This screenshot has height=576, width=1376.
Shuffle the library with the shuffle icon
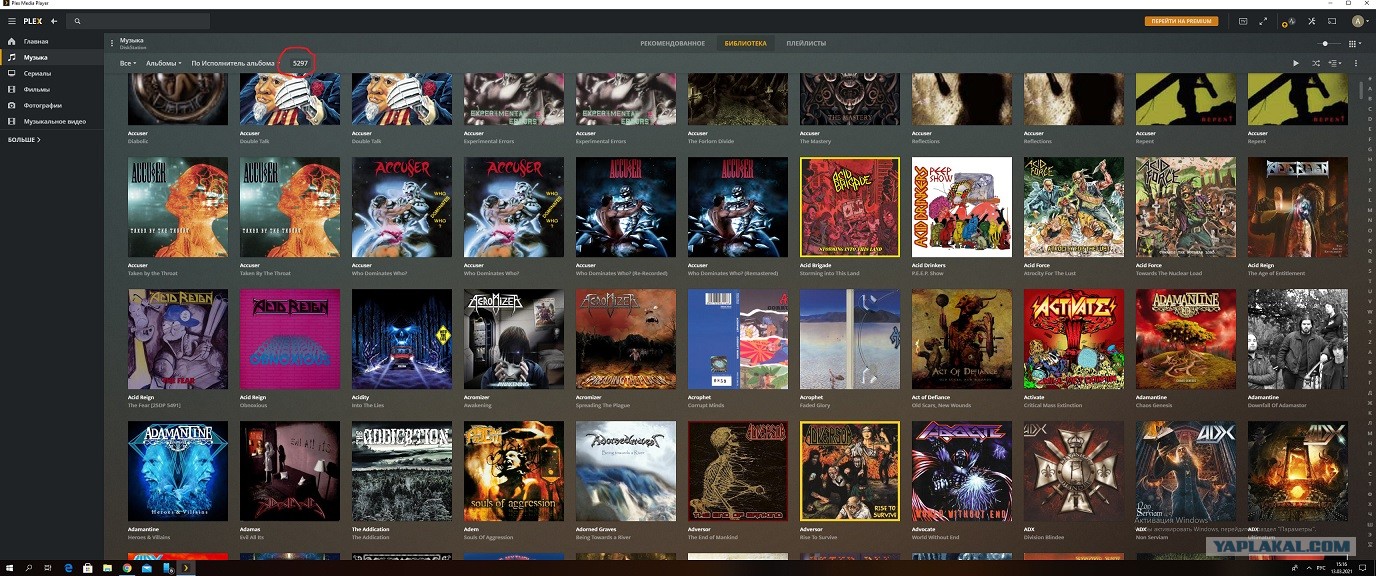1316,63
